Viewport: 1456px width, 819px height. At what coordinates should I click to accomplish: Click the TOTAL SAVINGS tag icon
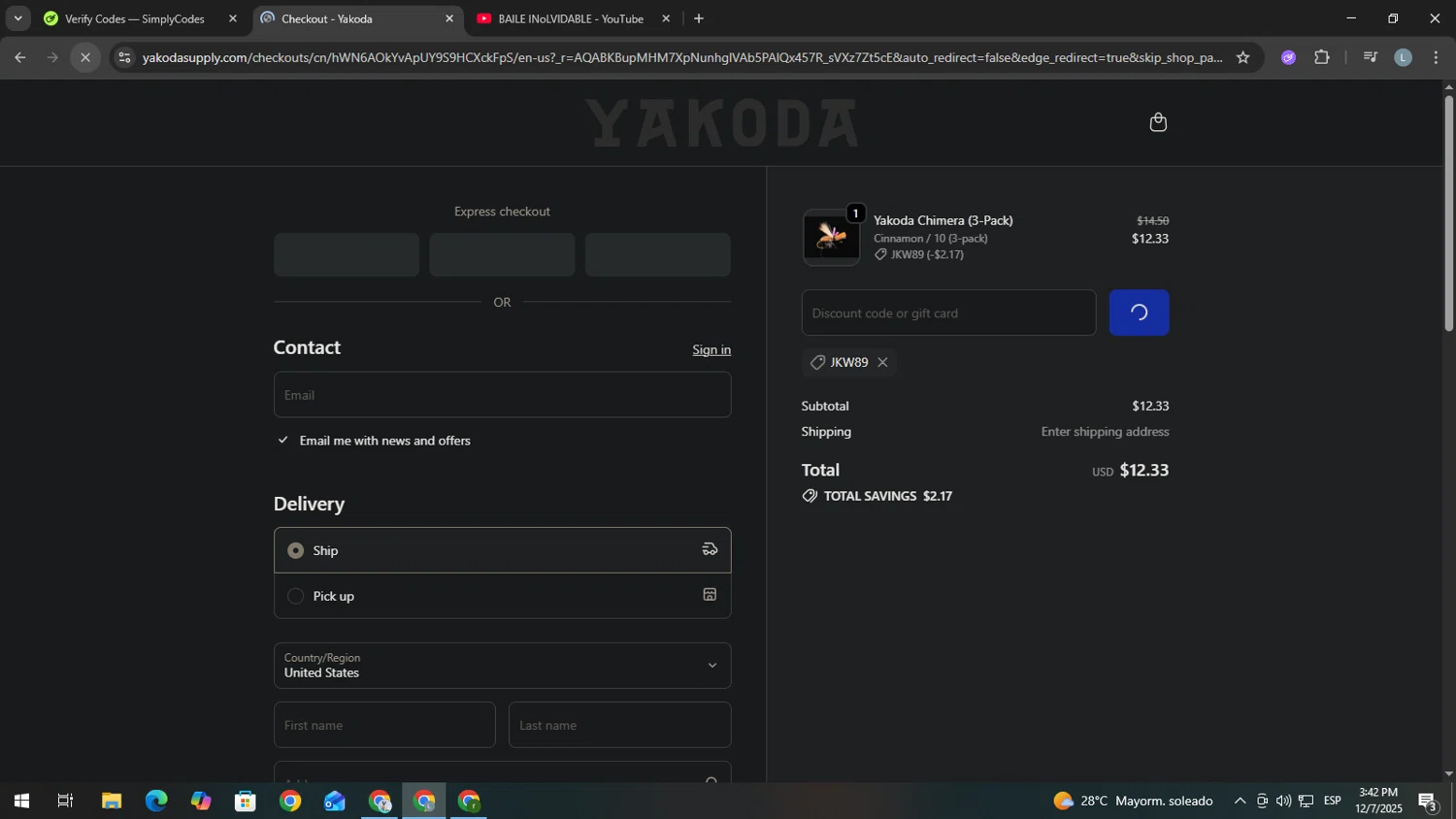coord(810,496)
